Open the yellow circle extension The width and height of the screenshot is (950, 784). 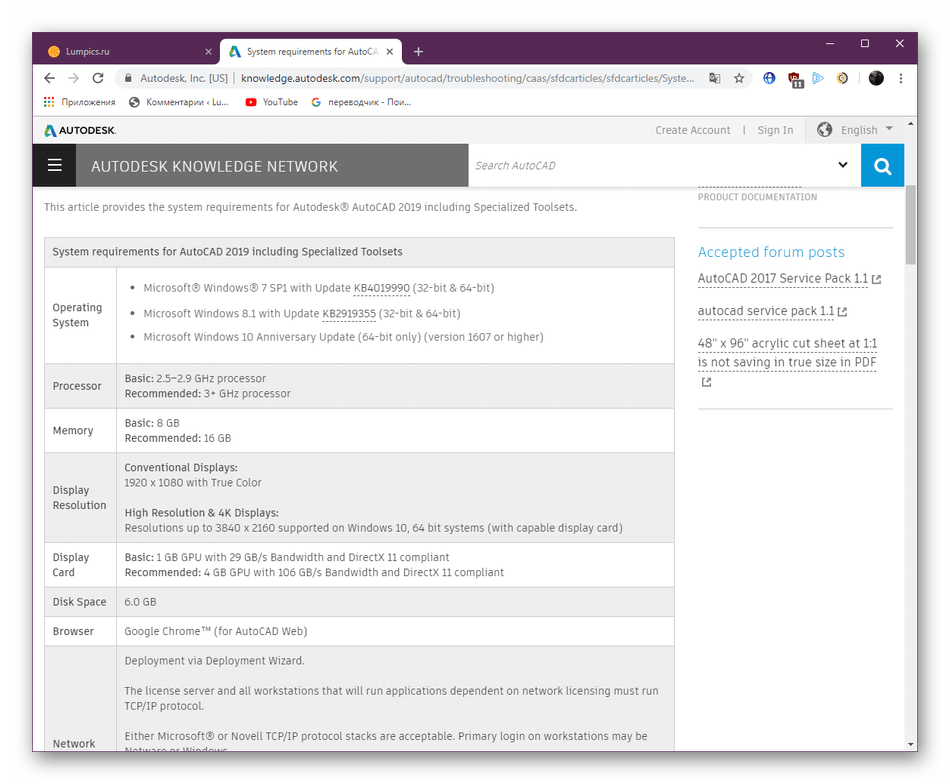842,78
